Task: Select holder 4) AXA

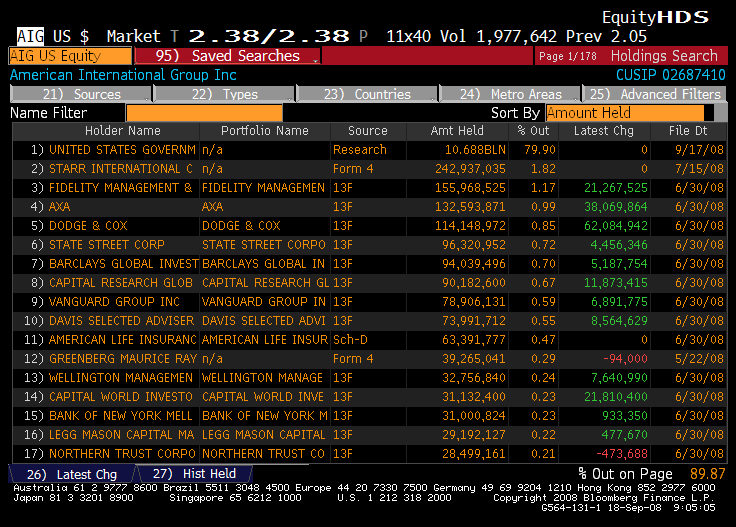Action: tap(51, 207)
